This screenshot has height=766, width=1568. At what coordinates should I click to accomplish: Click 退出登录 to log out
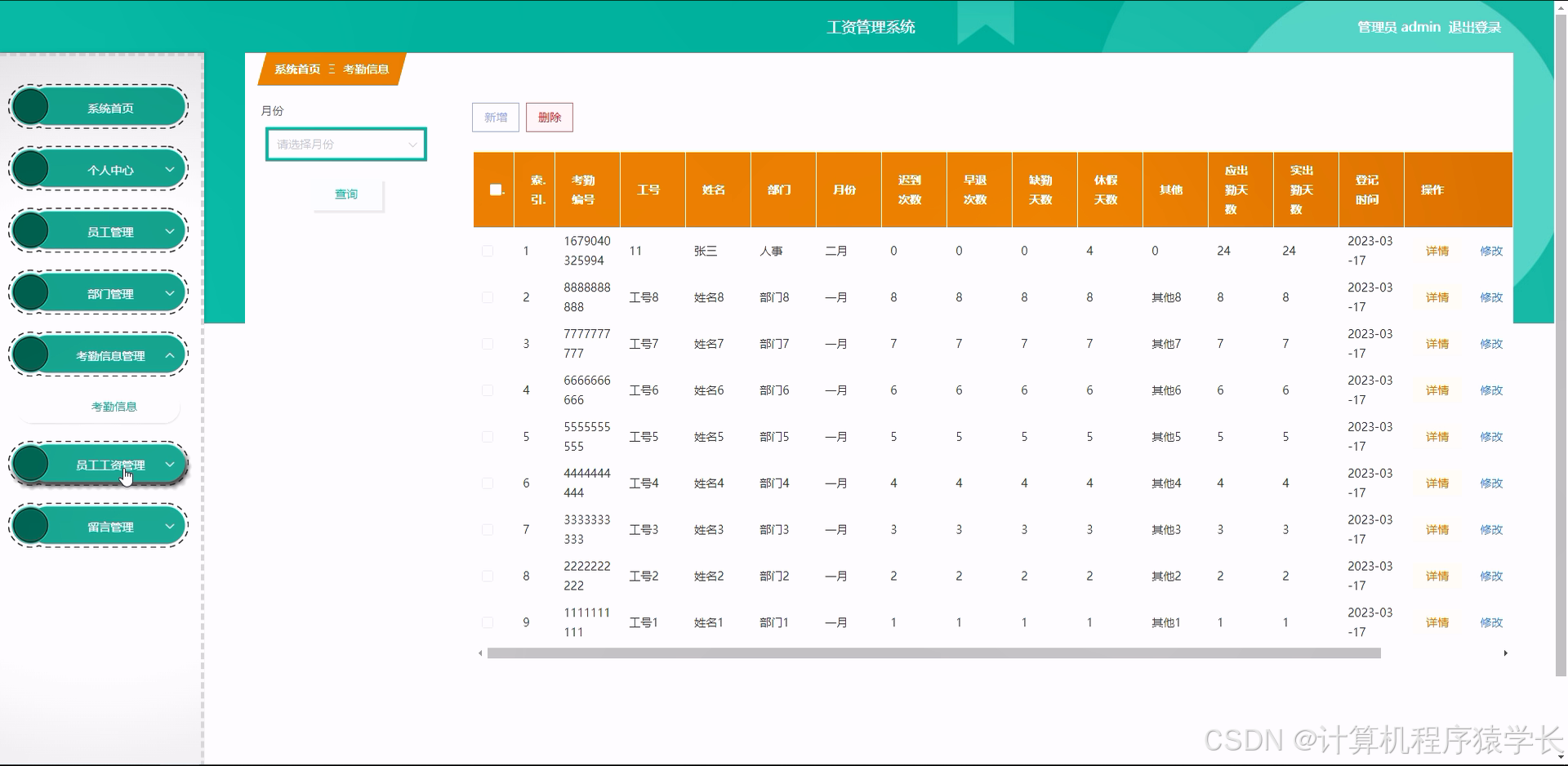pos(1475,27)
